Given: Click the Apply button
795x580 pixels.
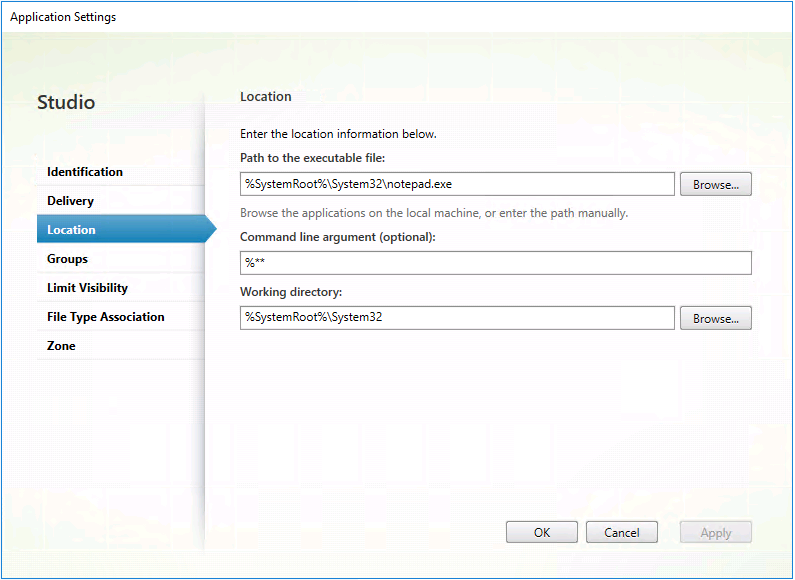Looking at the screenshot, I should [715, 533].
